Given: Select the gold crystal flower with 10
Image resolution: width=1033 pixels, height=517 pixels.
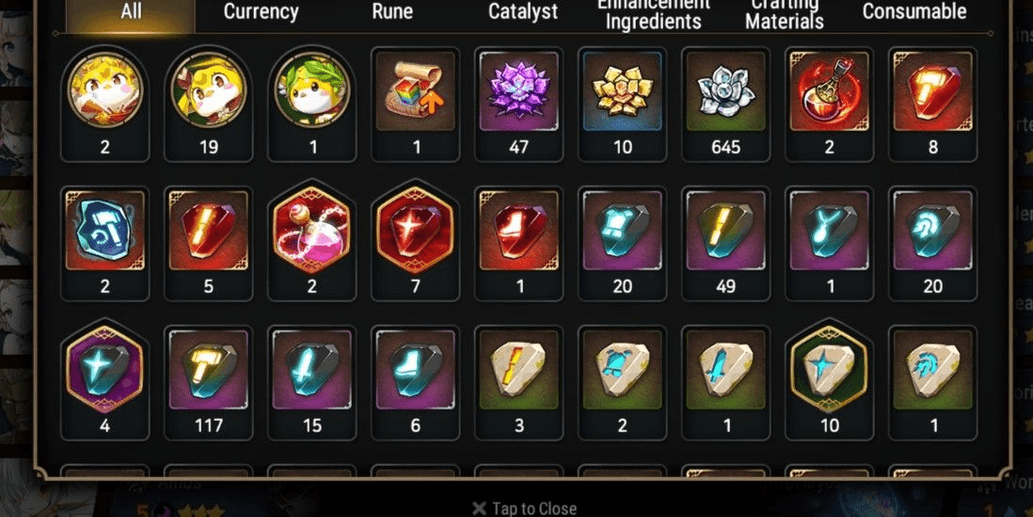Looking at the screenshot, I should (622, 104).
